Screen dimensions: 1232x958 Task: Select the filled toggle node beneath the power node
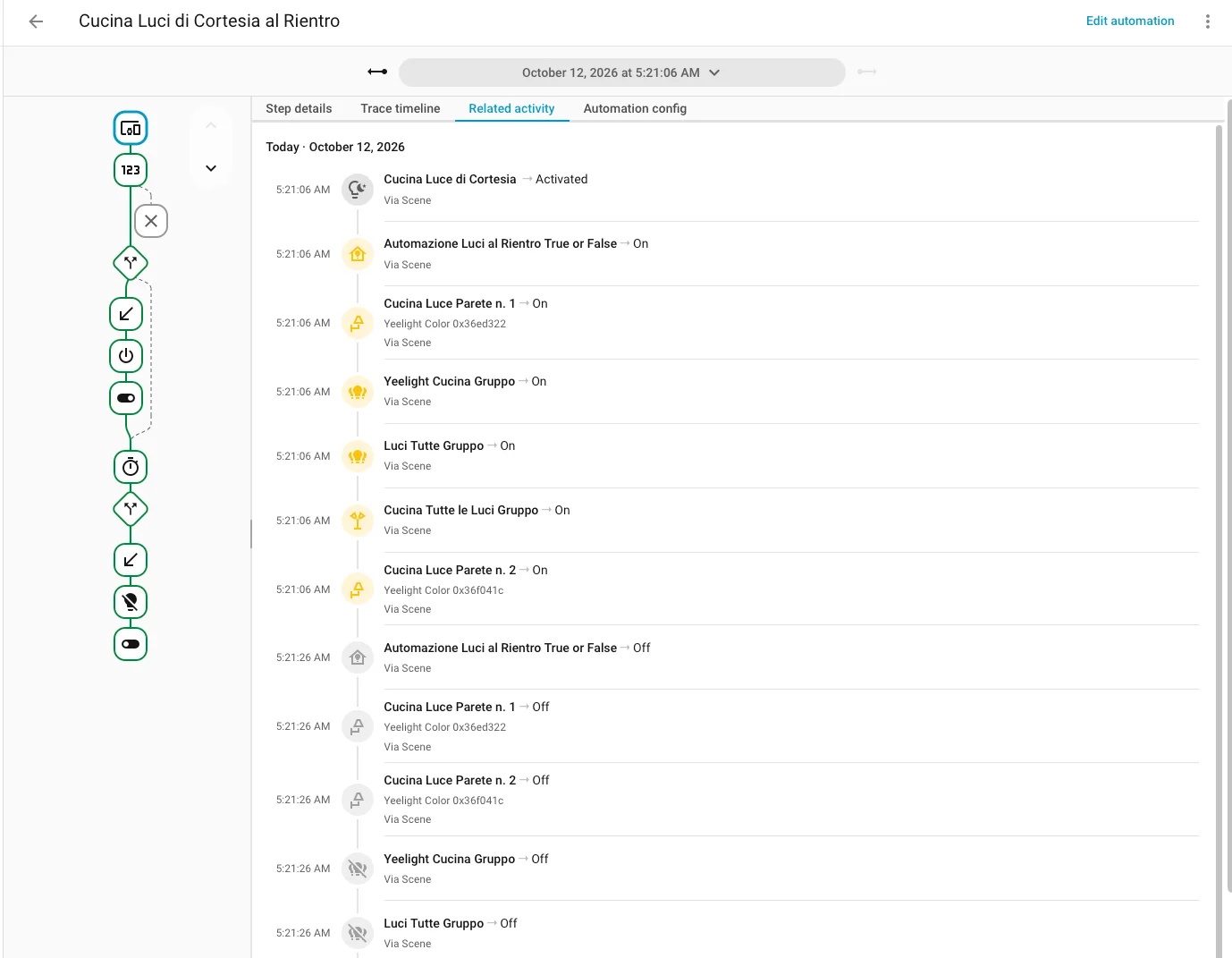pyautogui.click(x=126, y=398)
